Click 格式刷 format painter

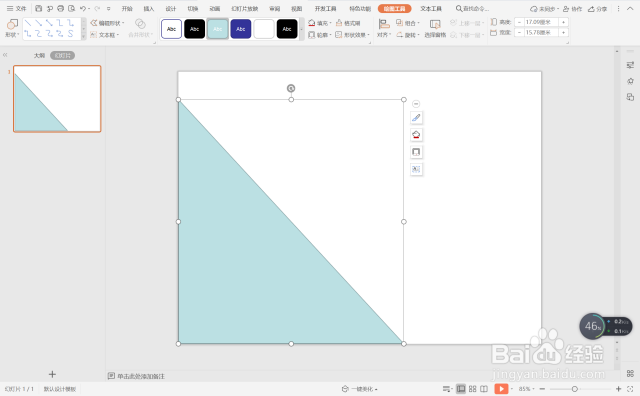[348, 23]
